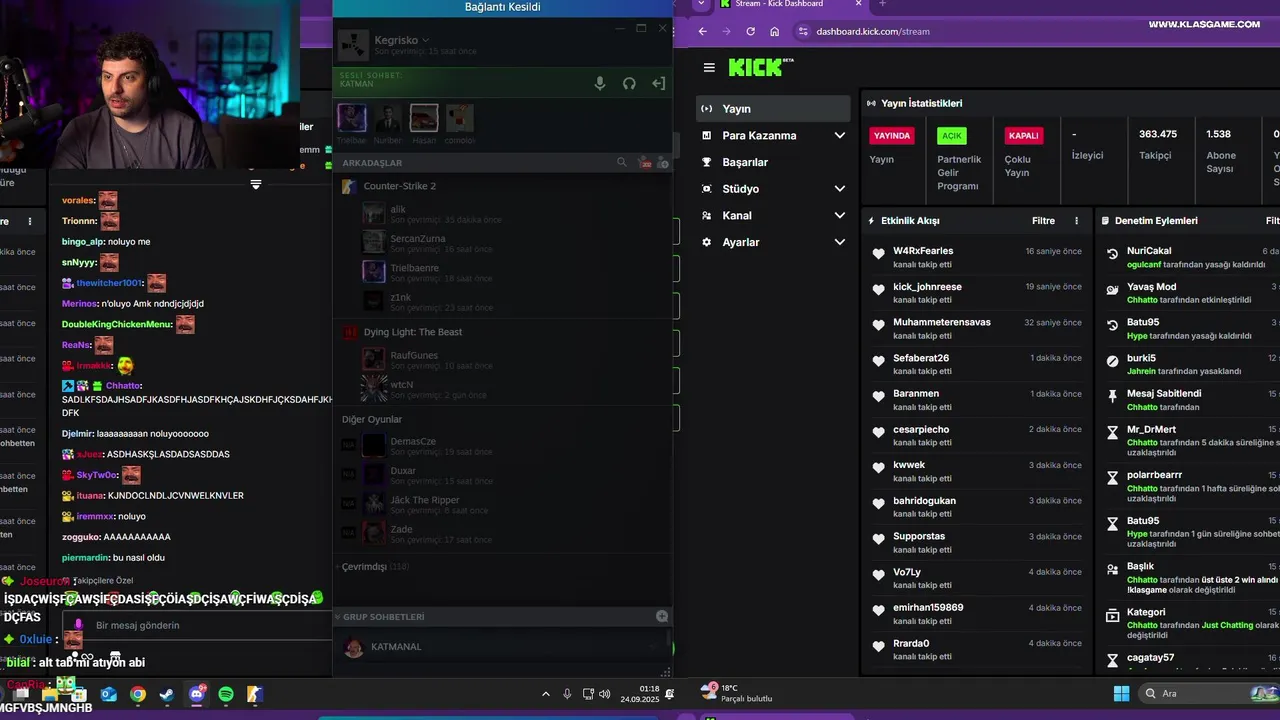Select Hasan avatar in voice chat
This screenshot has height=720, width=1280.
[424, 118]
